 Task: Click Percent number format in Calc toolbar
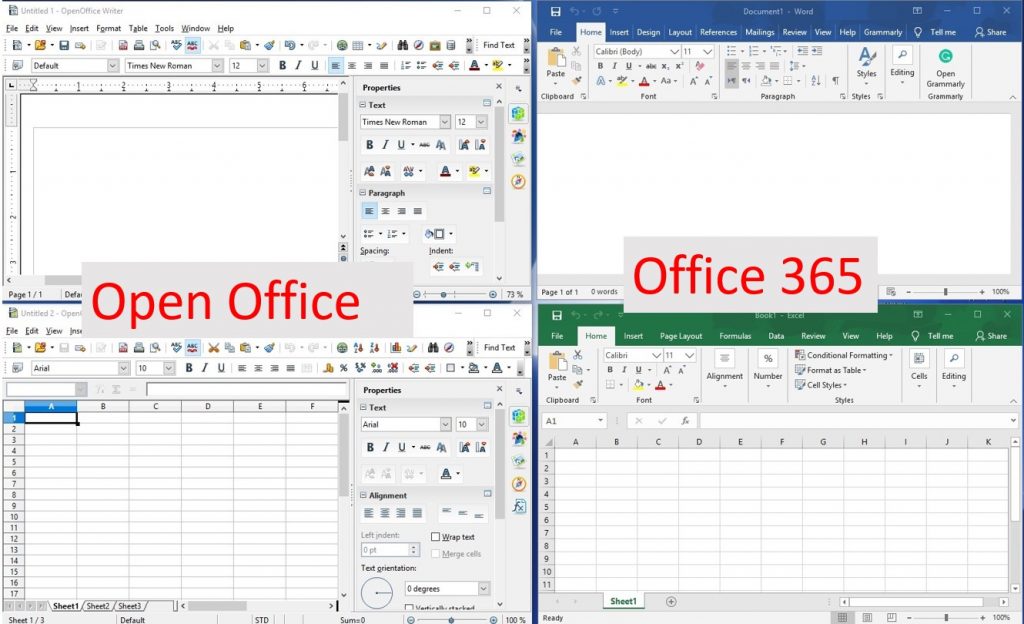click(x=344, y=368)
